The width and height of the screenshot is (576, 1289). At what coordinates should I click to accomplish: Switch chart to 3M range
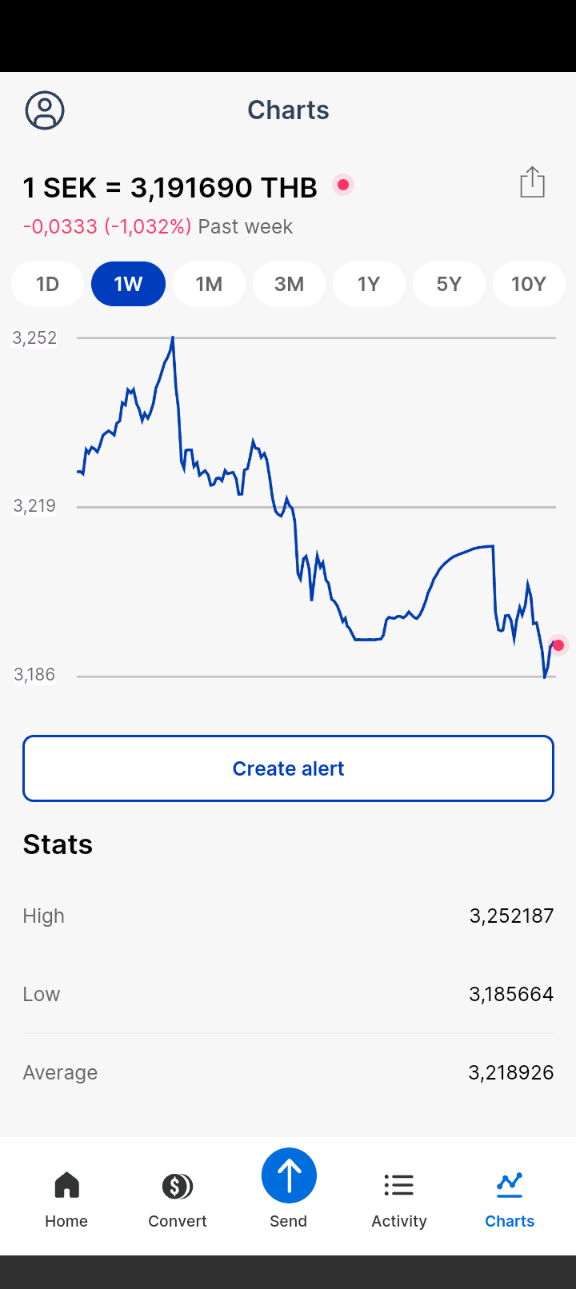pos(289,284)
